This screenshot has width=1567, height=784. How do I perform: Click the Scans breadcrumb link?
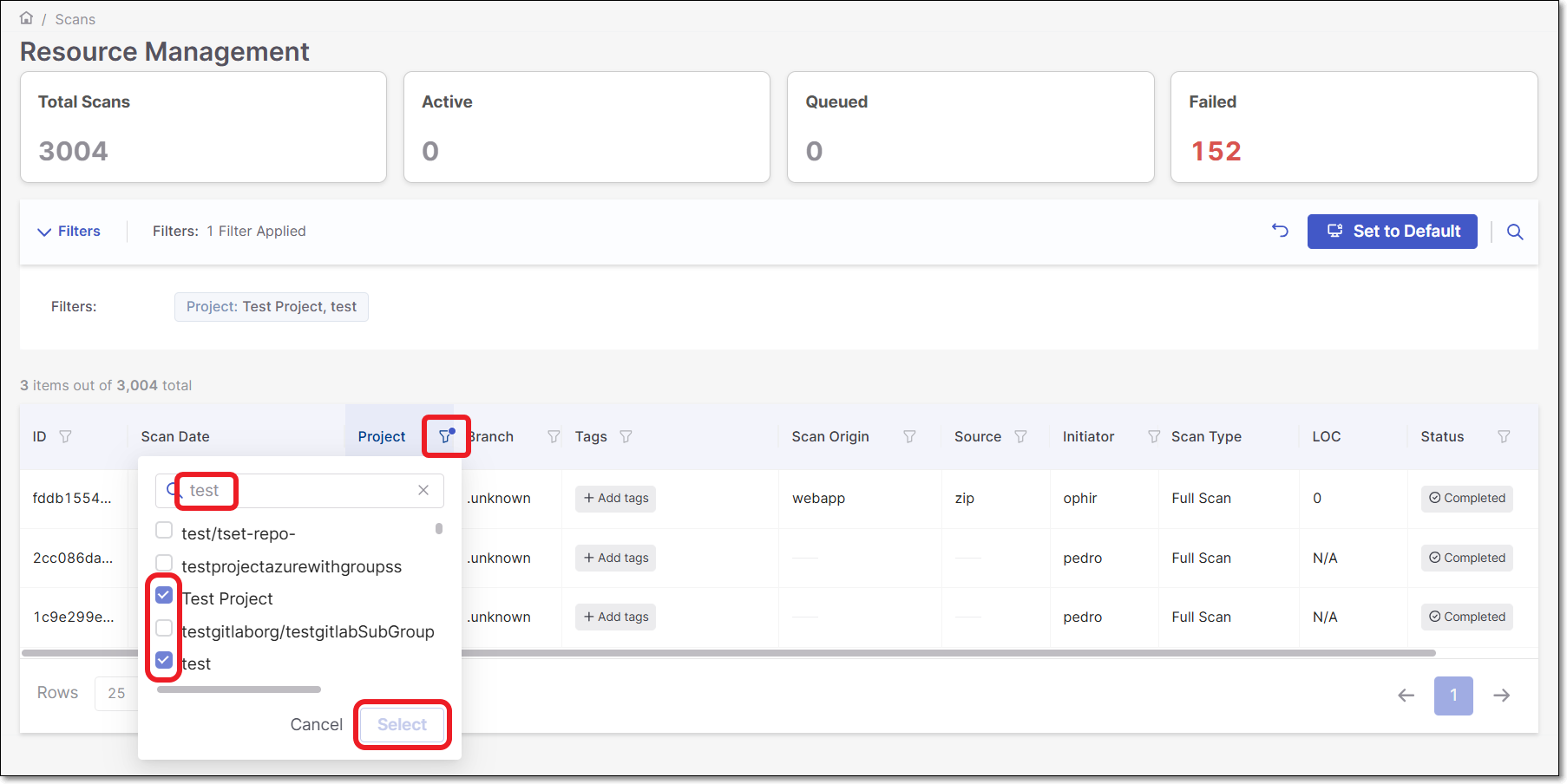click(x=75, y=17)
